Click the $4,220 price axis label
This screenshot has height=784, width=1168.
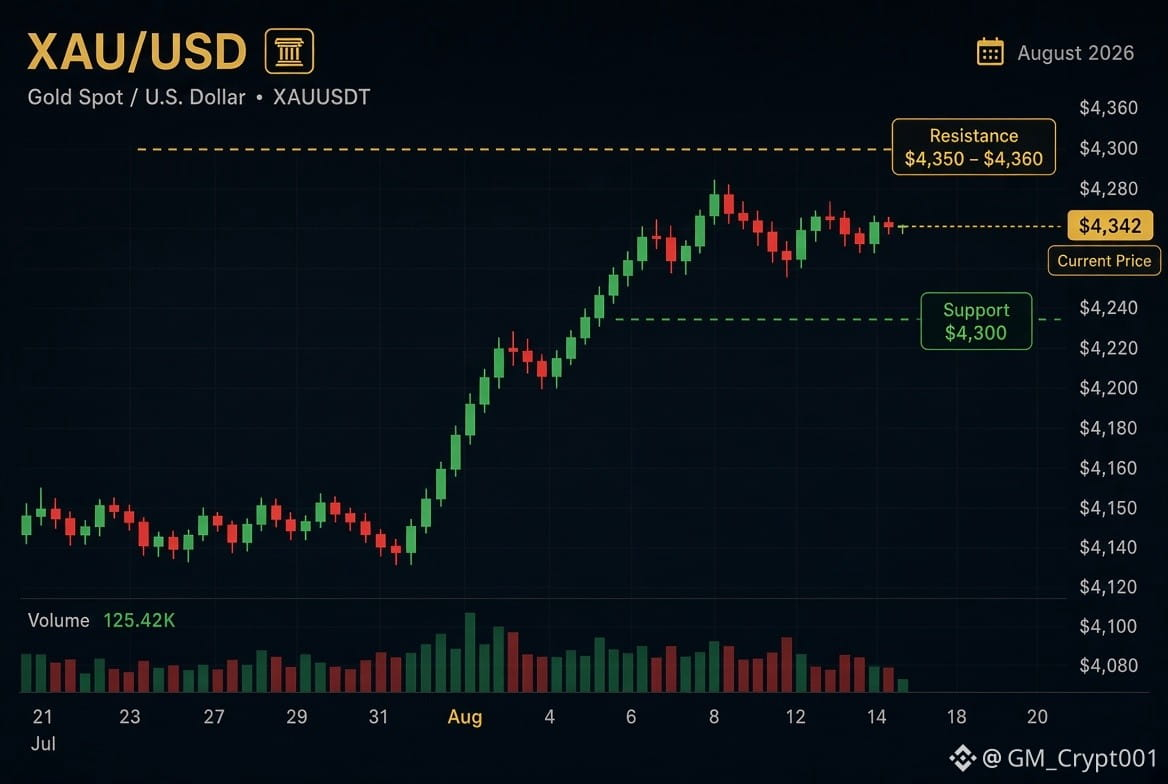coord(1108,348)
